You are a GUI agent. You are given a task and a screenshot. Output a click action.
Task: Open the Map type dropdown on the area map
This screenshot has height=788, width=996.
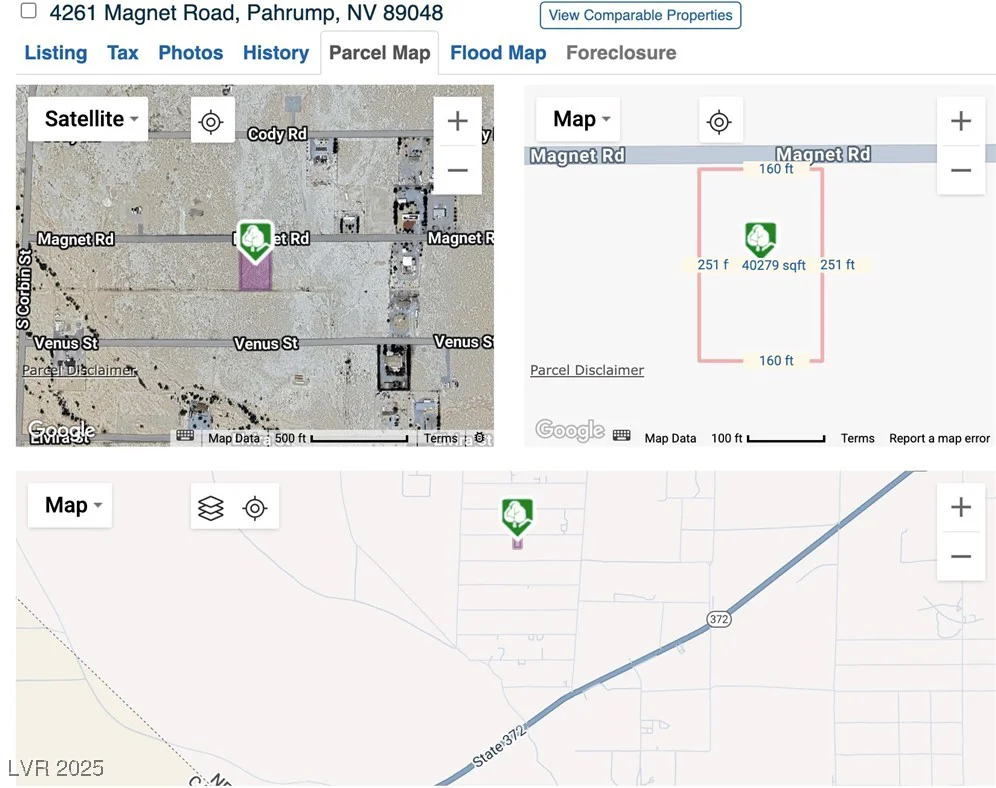70,505
